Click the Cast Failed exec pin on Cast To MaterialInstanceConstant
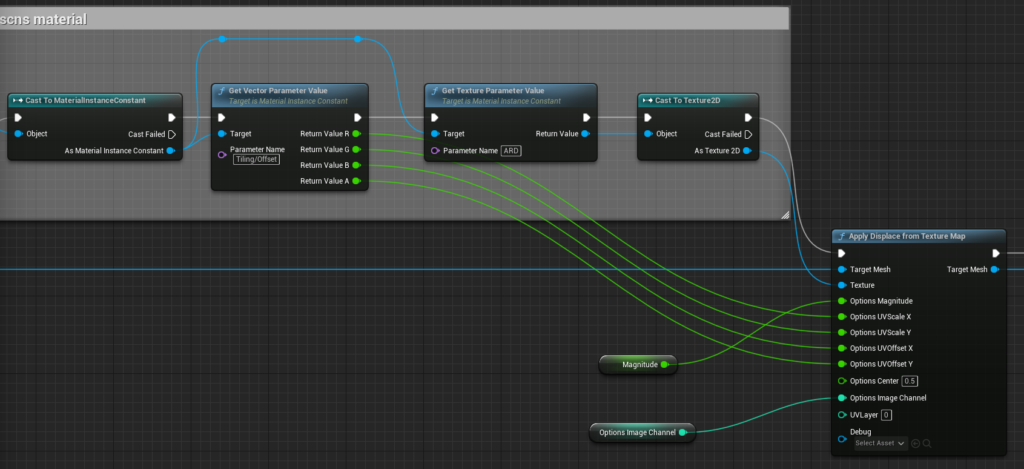Image resolution: width=1024 pixels, height=469 pixels. pos(172,135)
